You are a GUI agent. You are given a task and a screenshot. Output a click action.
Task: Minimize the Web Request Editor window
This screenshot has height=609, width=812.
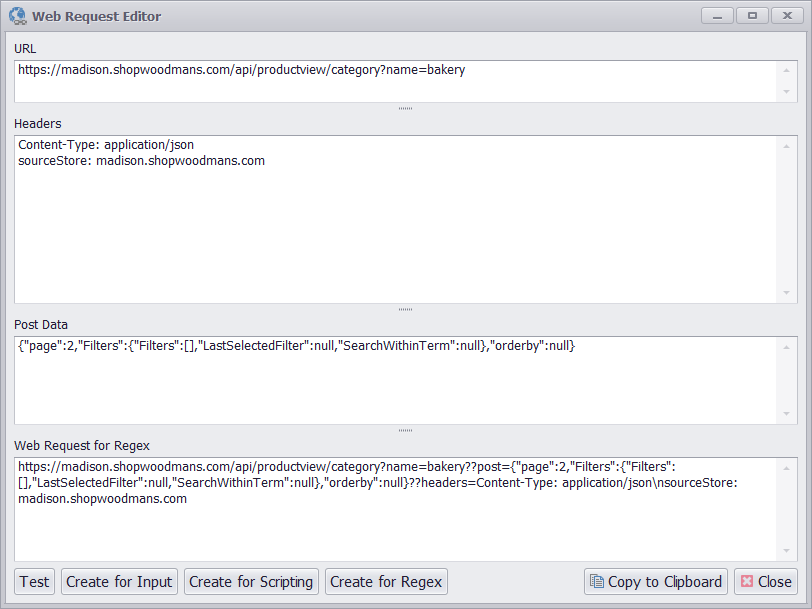717,16
